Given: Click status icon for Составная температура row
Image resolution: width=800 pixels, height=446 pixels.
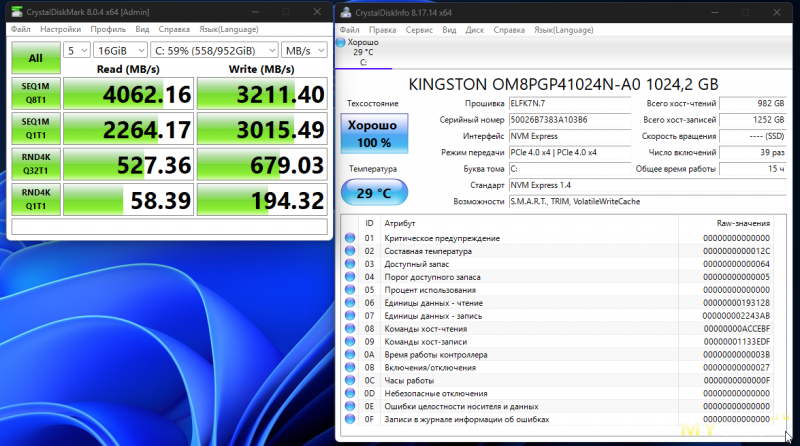Looking at the screenshot, I should tap(350, 251).
